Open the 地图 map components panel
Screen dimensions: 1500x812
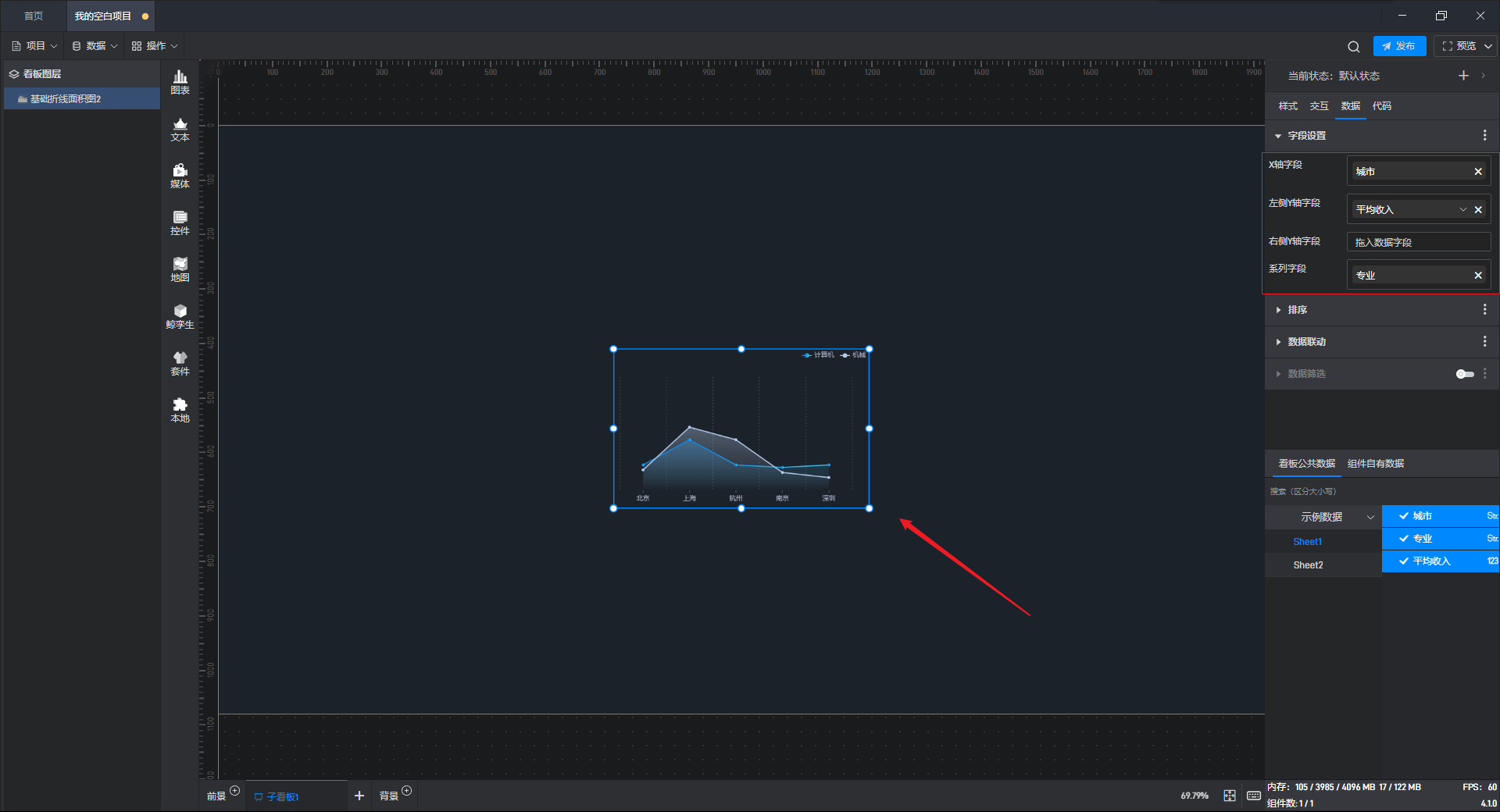[x=180, y=269]
